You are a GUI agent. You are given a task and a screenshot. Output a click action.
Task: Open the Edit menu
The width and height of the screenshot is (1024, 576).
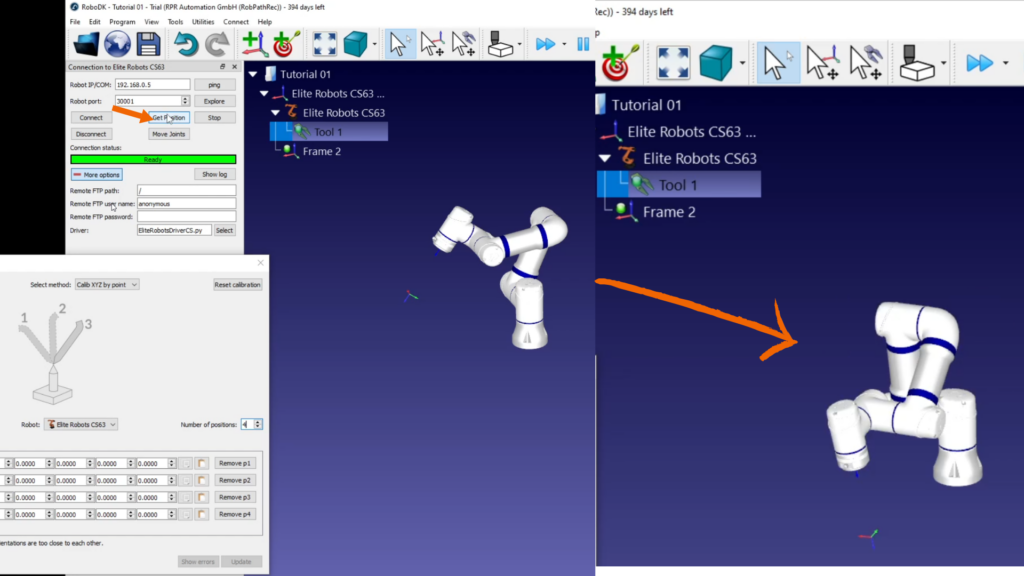point(95,22)
